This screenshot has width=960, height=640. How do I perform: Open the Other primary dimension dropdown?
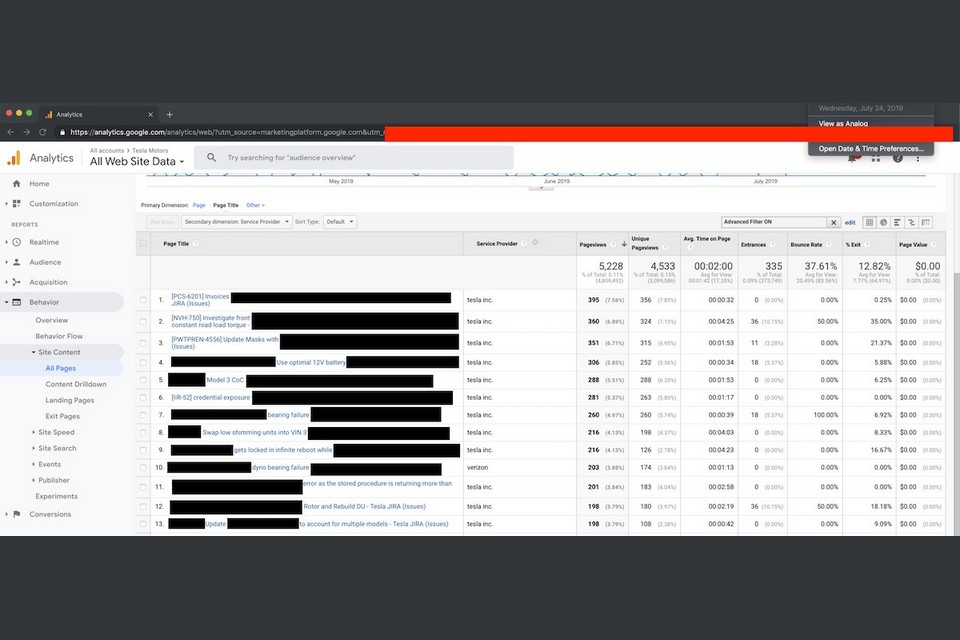[x=255, y=205]
